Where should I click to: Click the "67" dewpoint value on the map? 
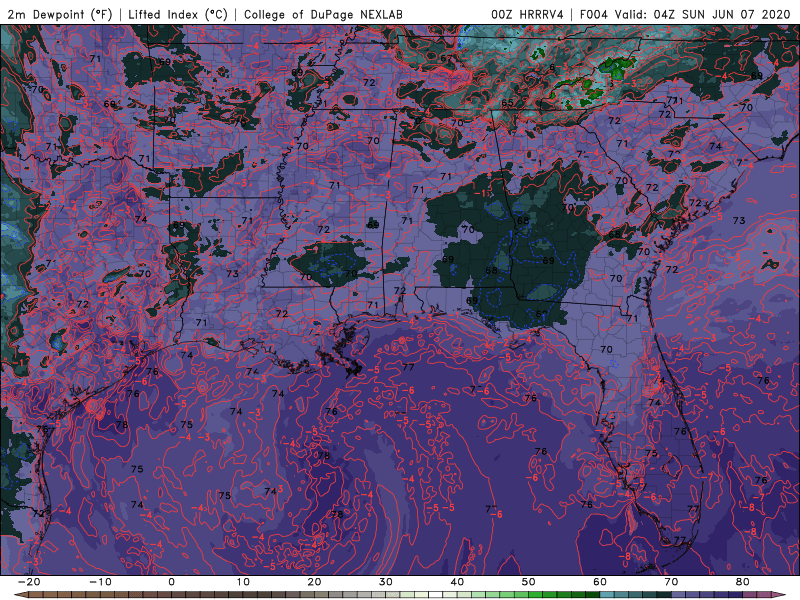(446, 58)
